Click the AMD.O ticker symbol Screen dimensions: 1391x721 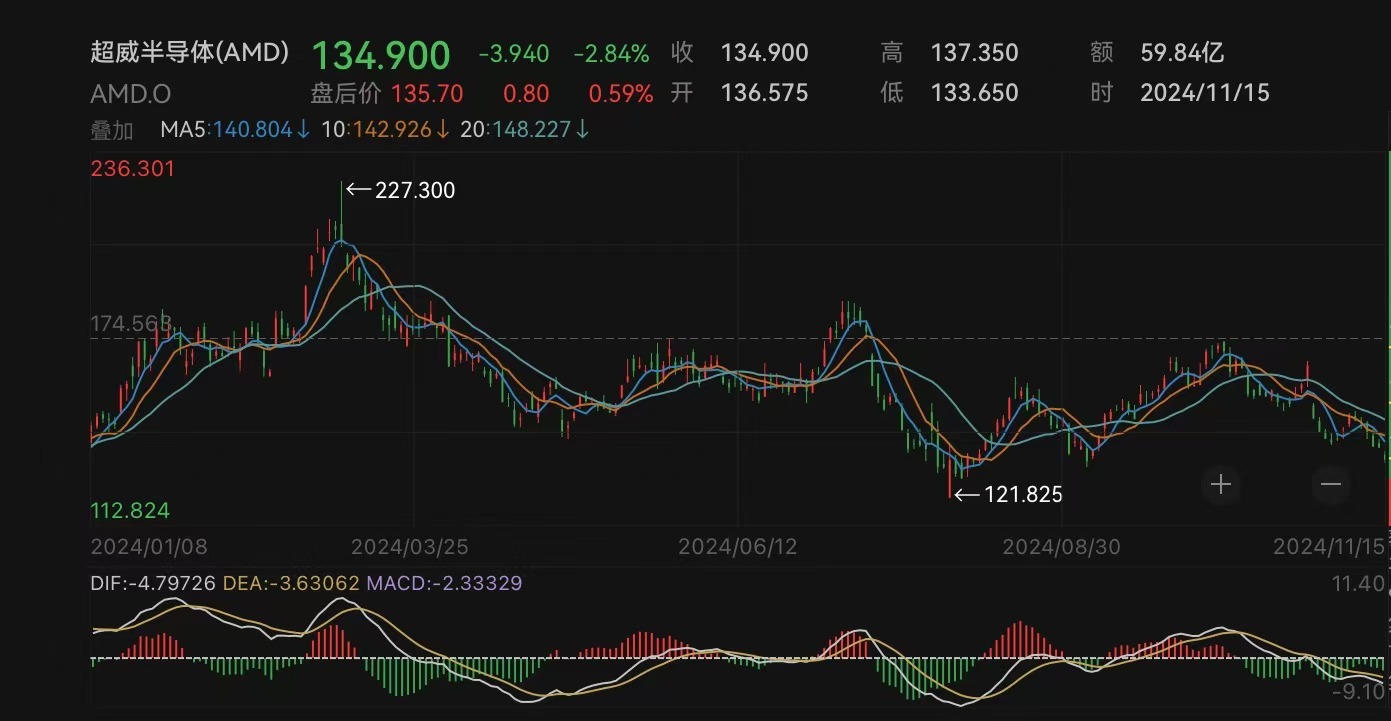pyautogui.click(x=131, y=94)
